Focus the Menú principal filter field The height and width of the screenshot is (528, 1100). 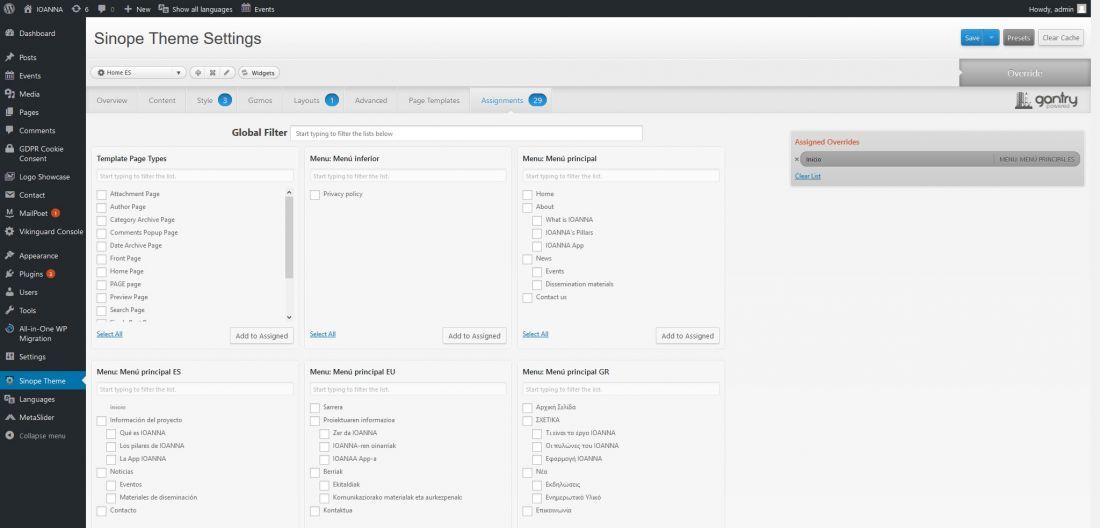pos(621,176)
